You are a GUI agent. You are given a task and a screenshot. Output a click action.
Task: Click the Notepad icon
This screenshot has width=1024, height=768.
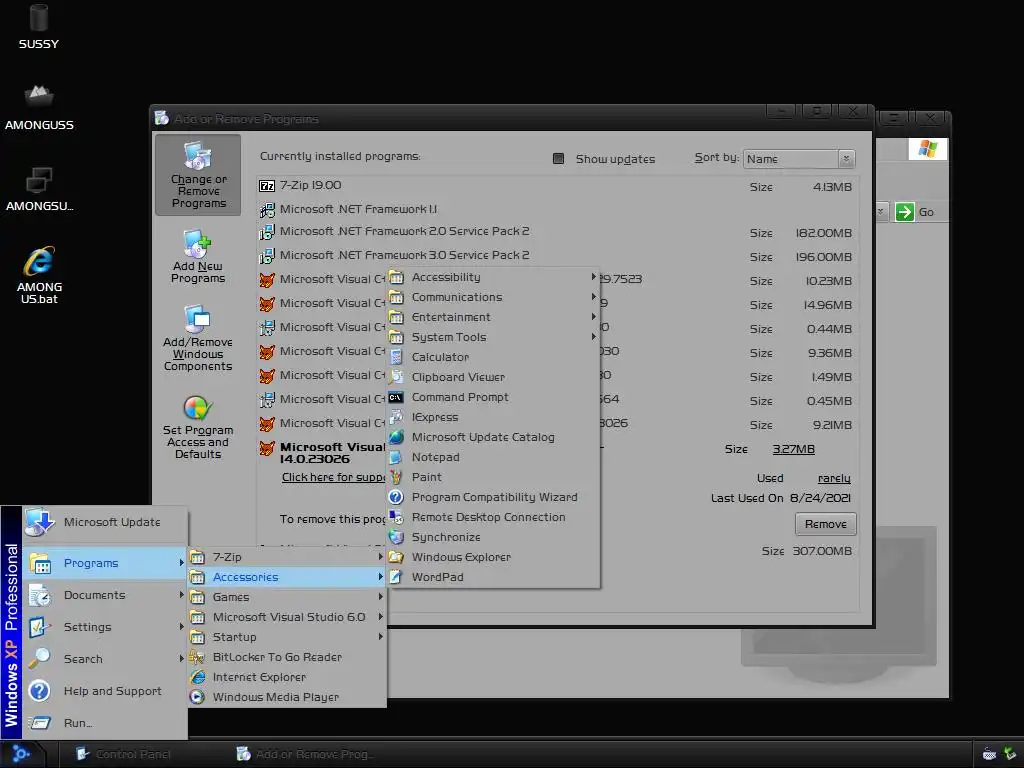[x=396, y=457]
